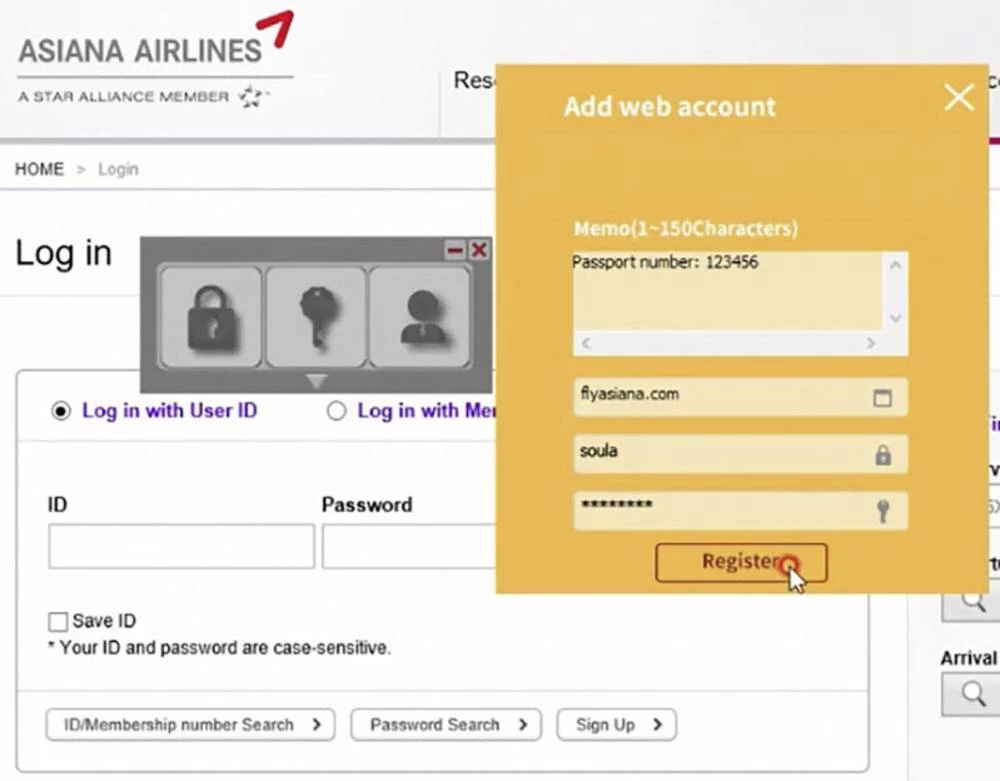Image resolution: width=1000 pixels, height=781 pixels.
Task: Click the lock icon in the soula field
Action: (x=883, y=454)
